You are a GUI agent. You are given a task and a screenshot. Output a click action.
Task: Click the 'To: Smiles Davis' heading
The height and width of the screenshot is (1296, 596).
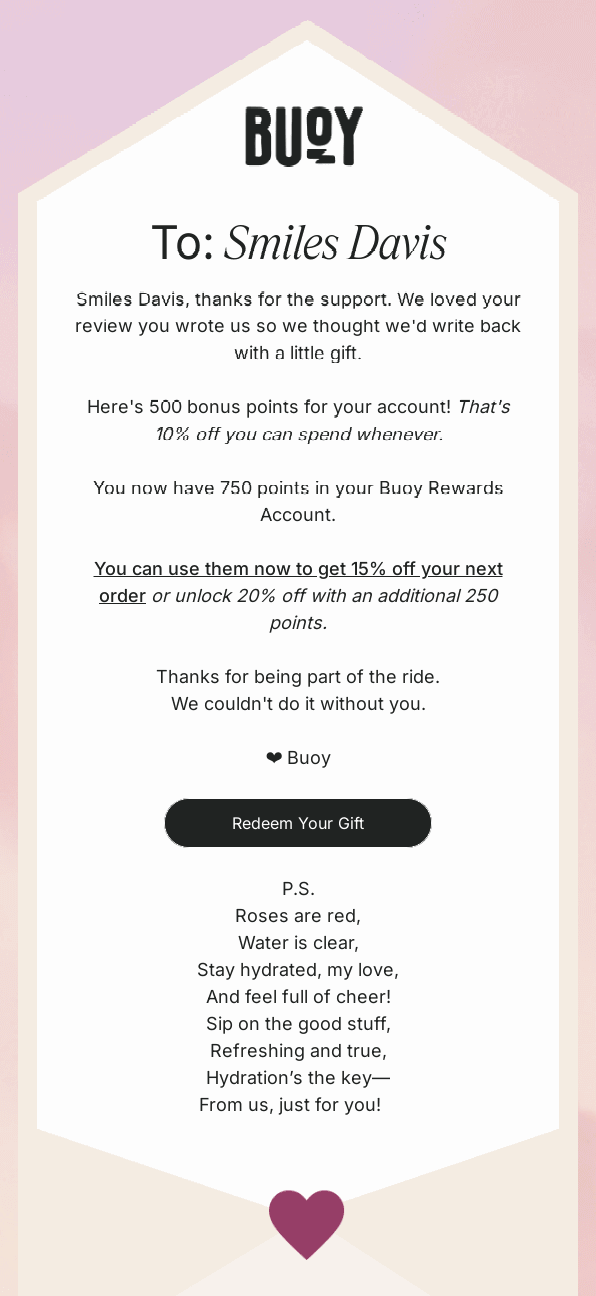pyautogui.click(x=298, y=243)
